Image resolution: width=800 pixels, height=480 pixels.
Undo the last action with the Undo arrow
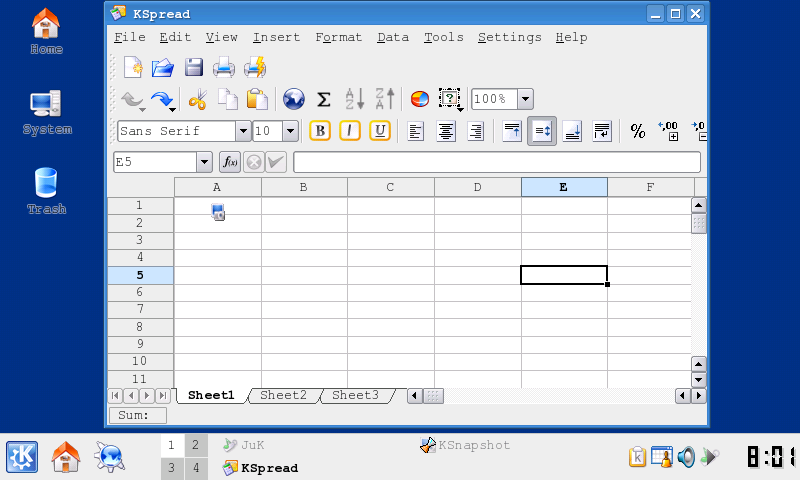coord(131,99)
